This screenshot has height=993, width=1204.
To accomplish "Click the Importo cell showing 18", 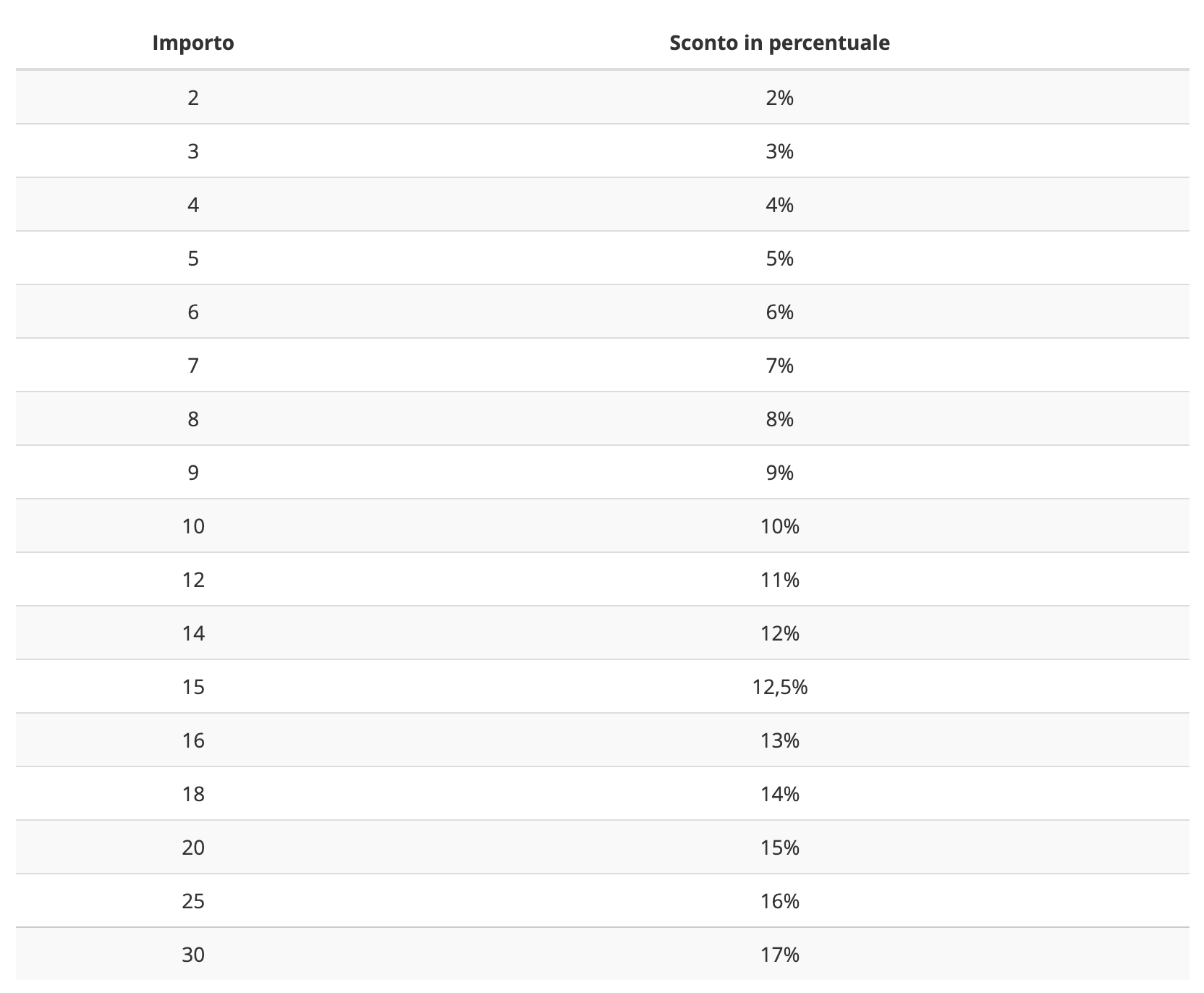I will click(x=193, y=794).
